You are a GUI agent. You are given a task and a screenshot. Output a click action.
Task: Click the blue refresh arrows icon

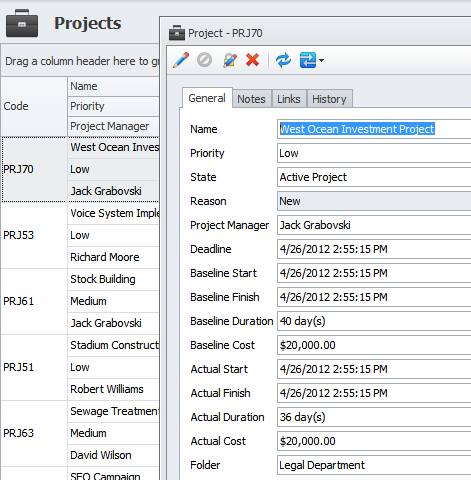click(283, 60)
